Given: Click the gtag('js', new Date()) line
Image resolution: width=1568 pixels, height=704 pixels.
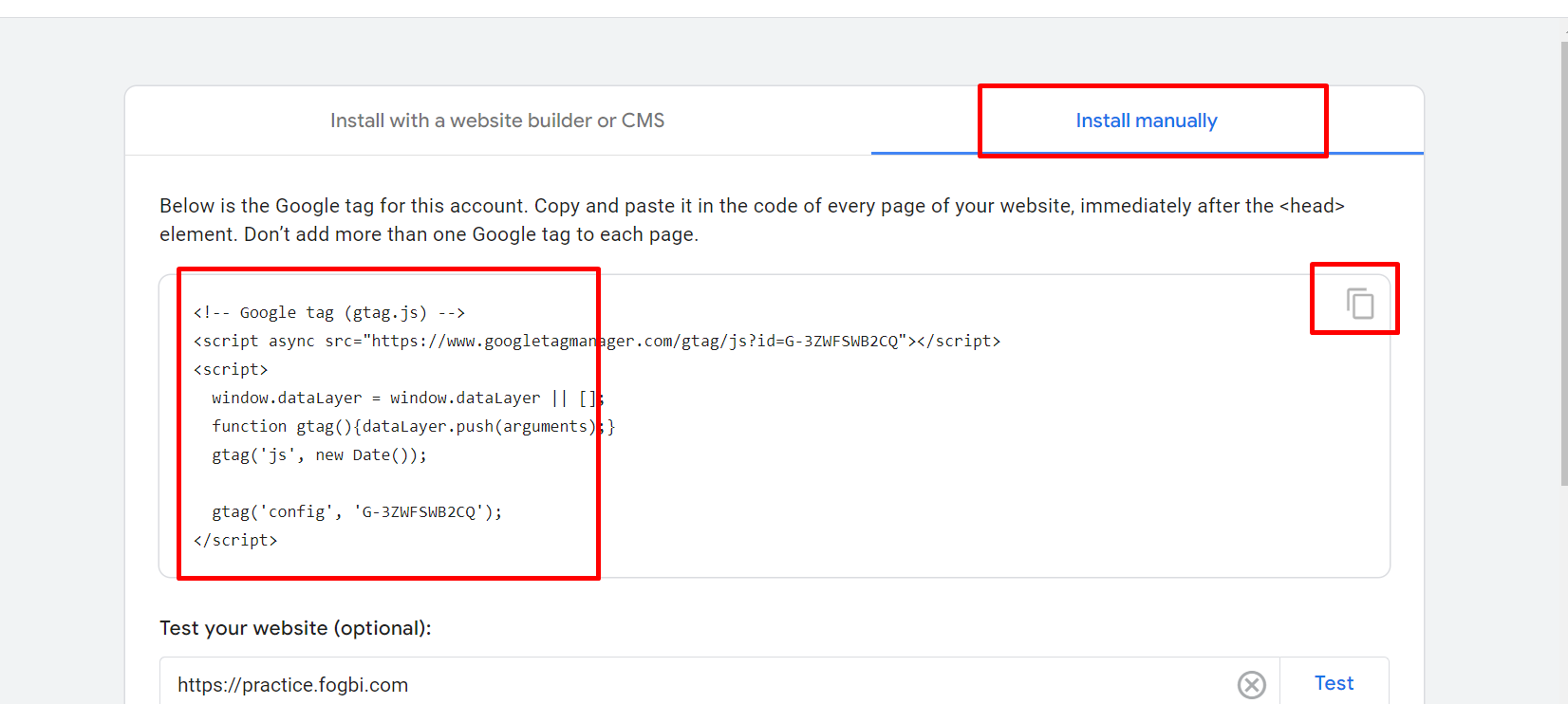Looking at the screenshot, I should [x=320, y=454].
